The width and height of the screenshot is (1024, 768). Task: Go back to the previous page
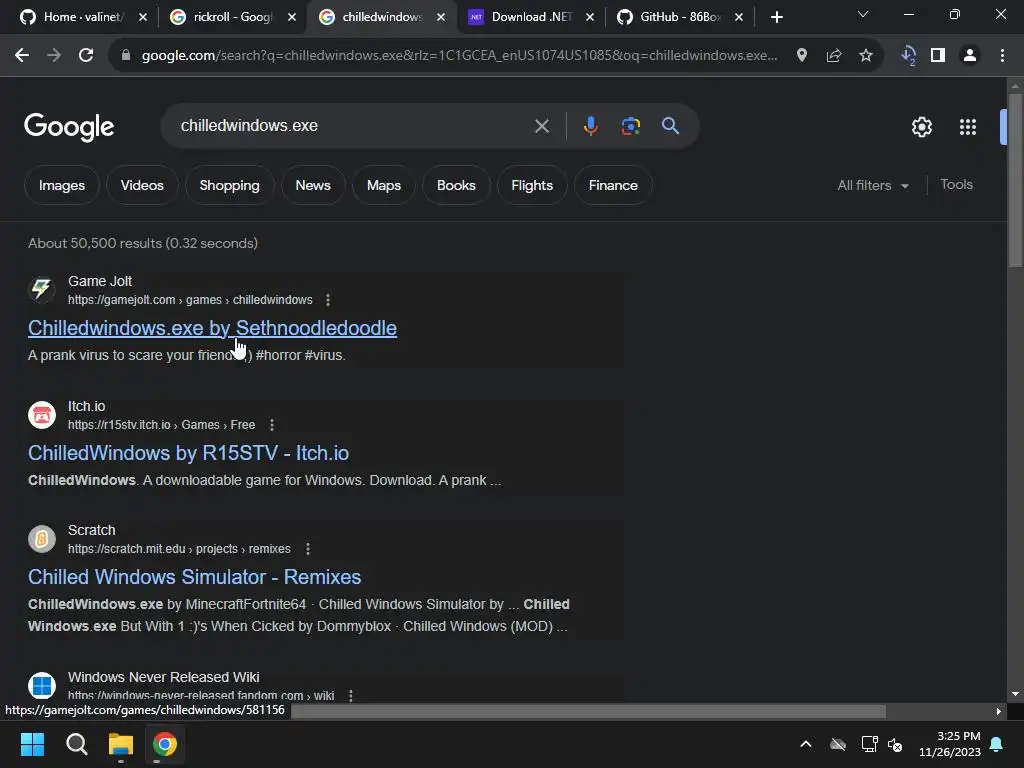(x=22, y=56)
